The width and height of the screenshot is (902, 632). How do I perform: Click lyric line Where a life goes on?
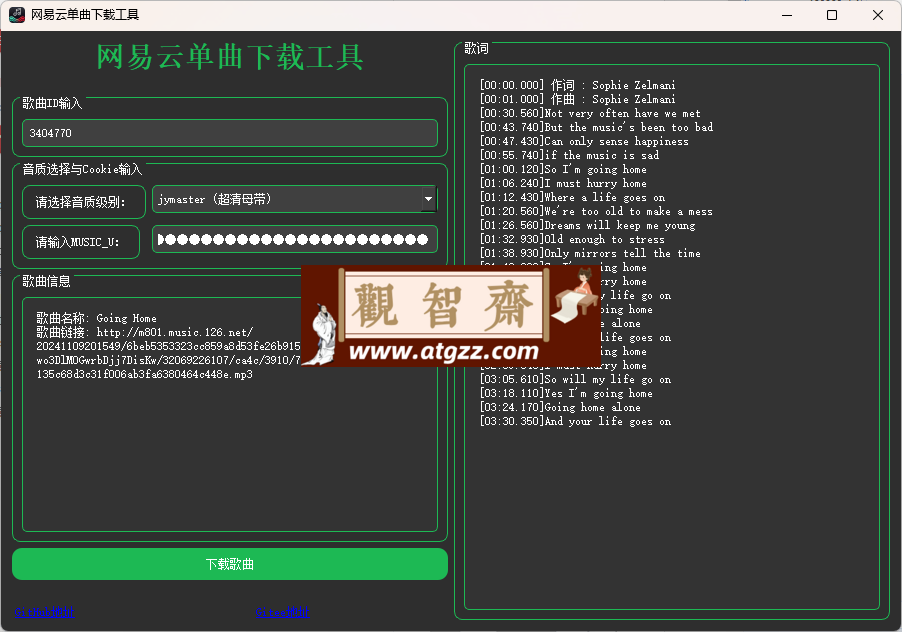[x=572, y=197]
